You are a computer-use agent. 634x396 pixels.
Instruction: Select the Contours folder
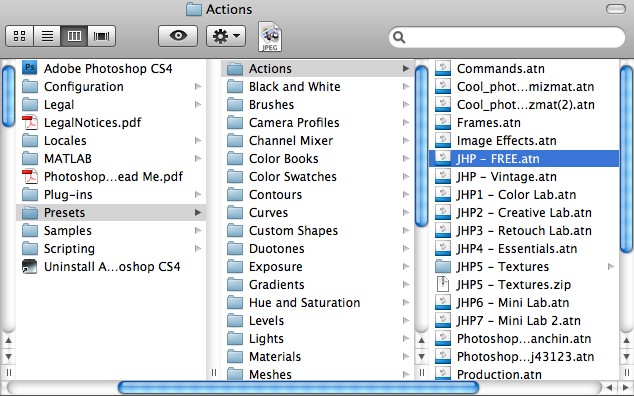point(317,195)
